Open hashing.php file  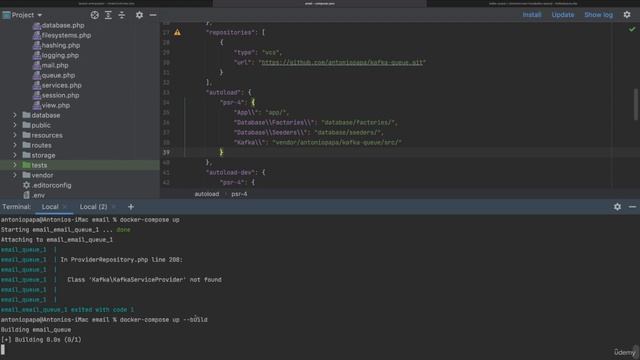(60, 45)
